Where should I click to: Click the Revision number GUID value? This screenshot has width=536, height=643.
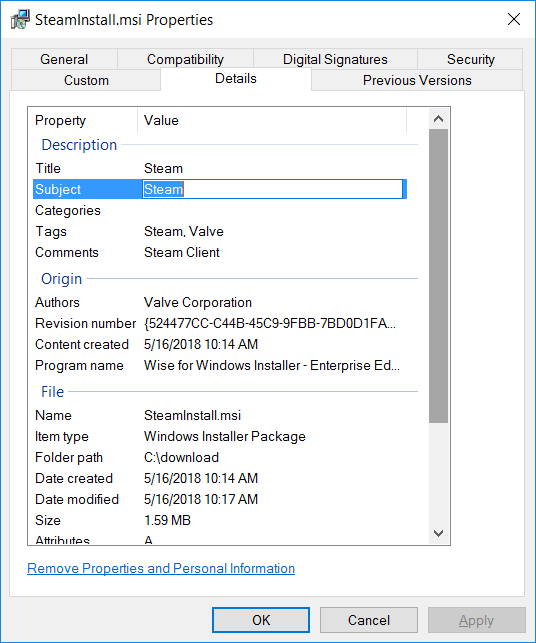pyautogui.click(x=270, y=323)
